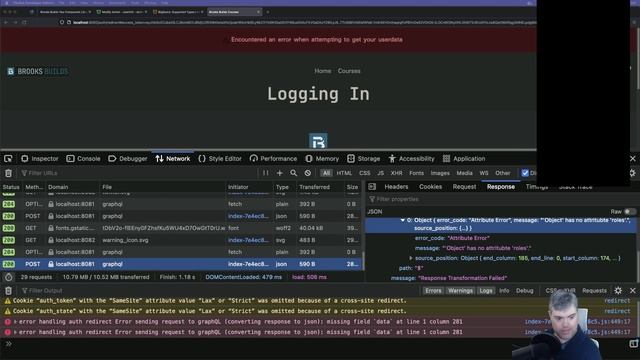Enable the Info console filter
This screenshot has height=360, width=640.
tap(504, 291)
